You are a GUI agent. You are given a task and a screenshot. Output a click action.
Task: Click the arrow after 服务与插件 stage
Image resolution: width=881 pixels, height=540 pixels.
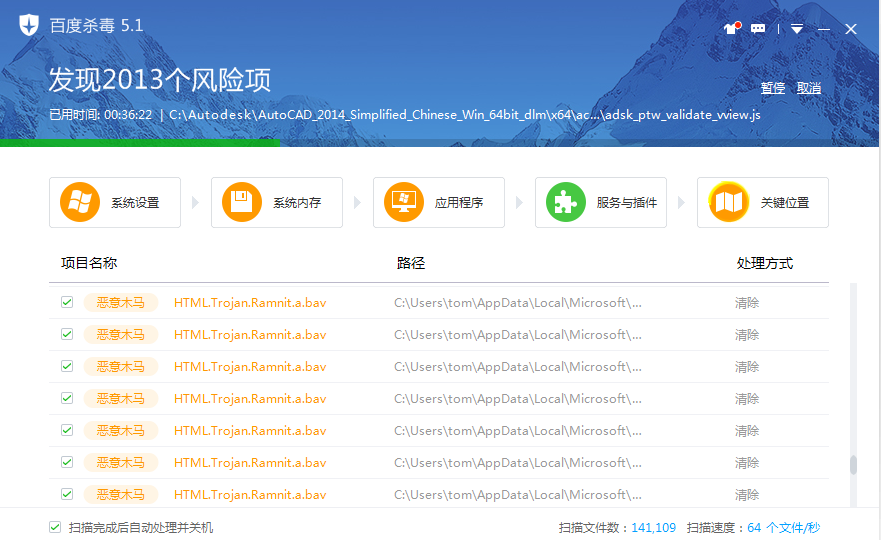coord(681,202)
